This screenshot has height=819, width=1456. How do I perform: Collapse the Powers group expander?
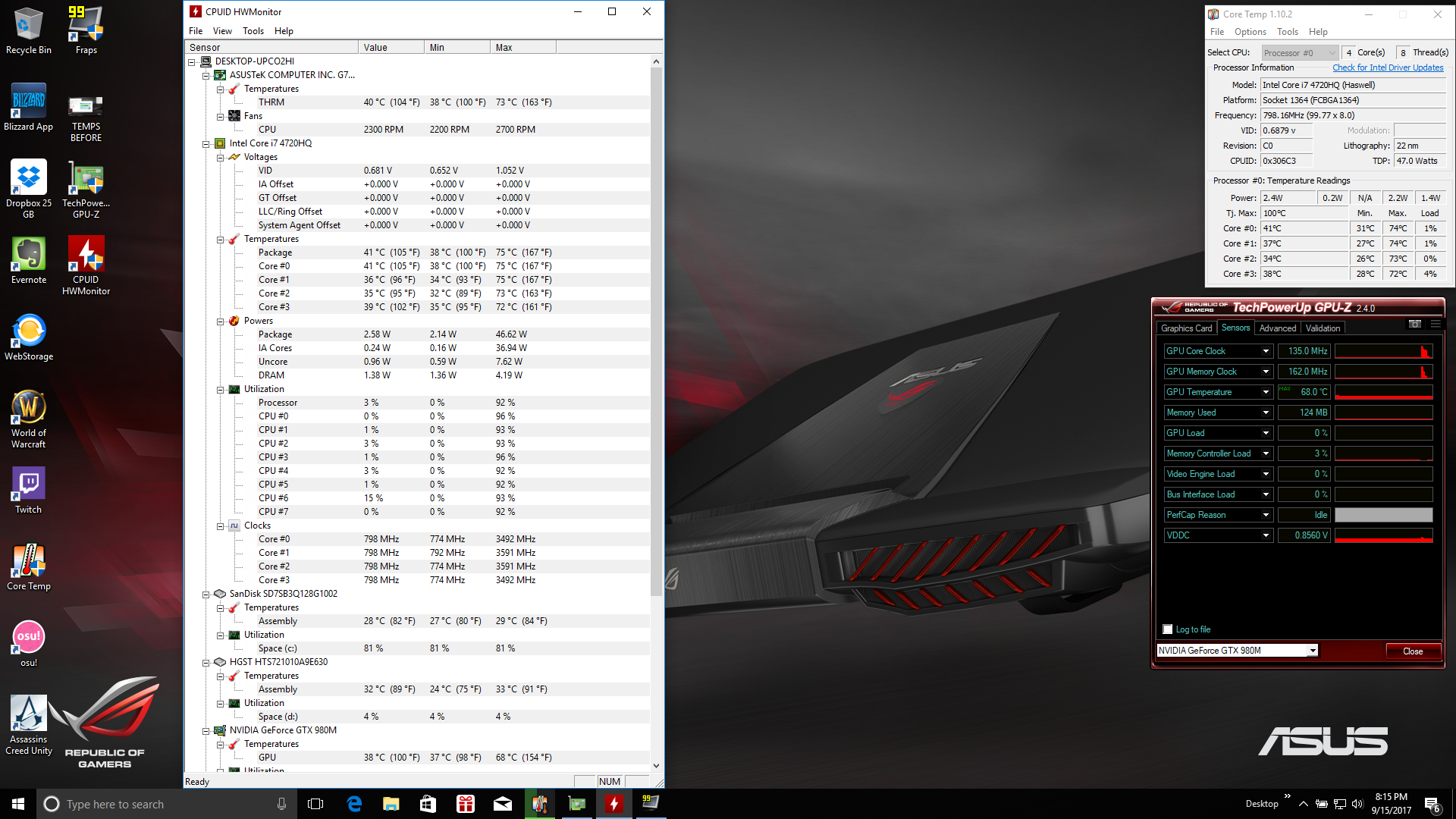point(220,321)
